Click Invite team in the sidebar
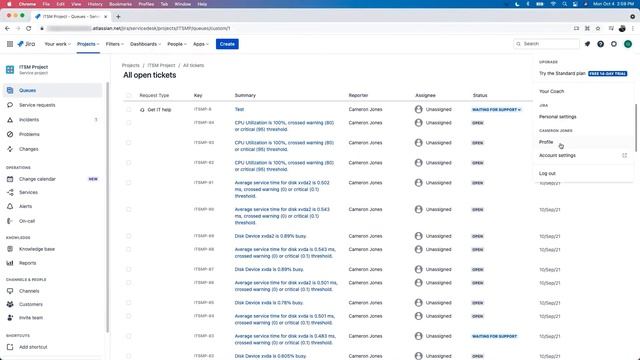640x360 pixels. (x=53, y=318)
